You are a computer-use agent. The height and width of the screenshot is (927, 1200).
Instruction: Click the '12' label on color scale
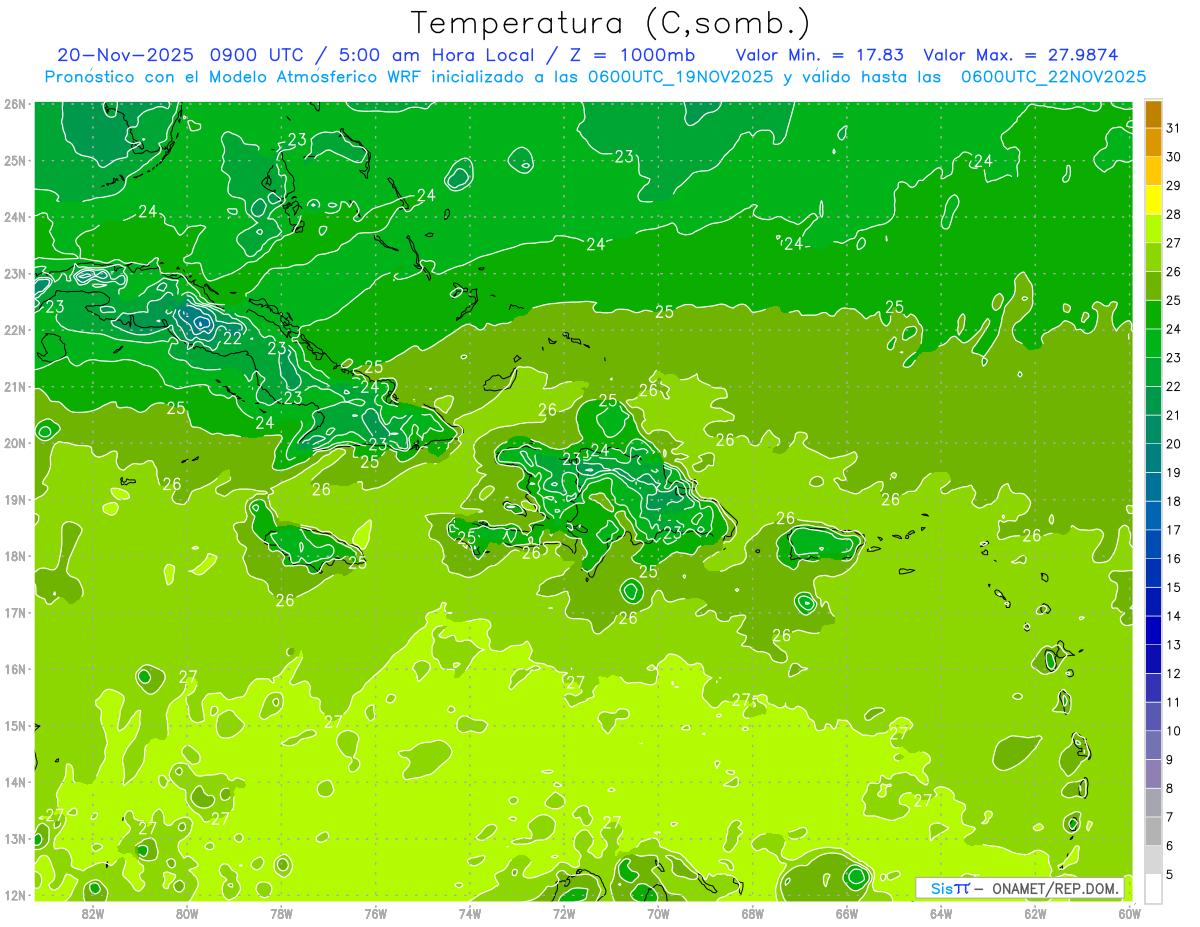coord(1173,674)
